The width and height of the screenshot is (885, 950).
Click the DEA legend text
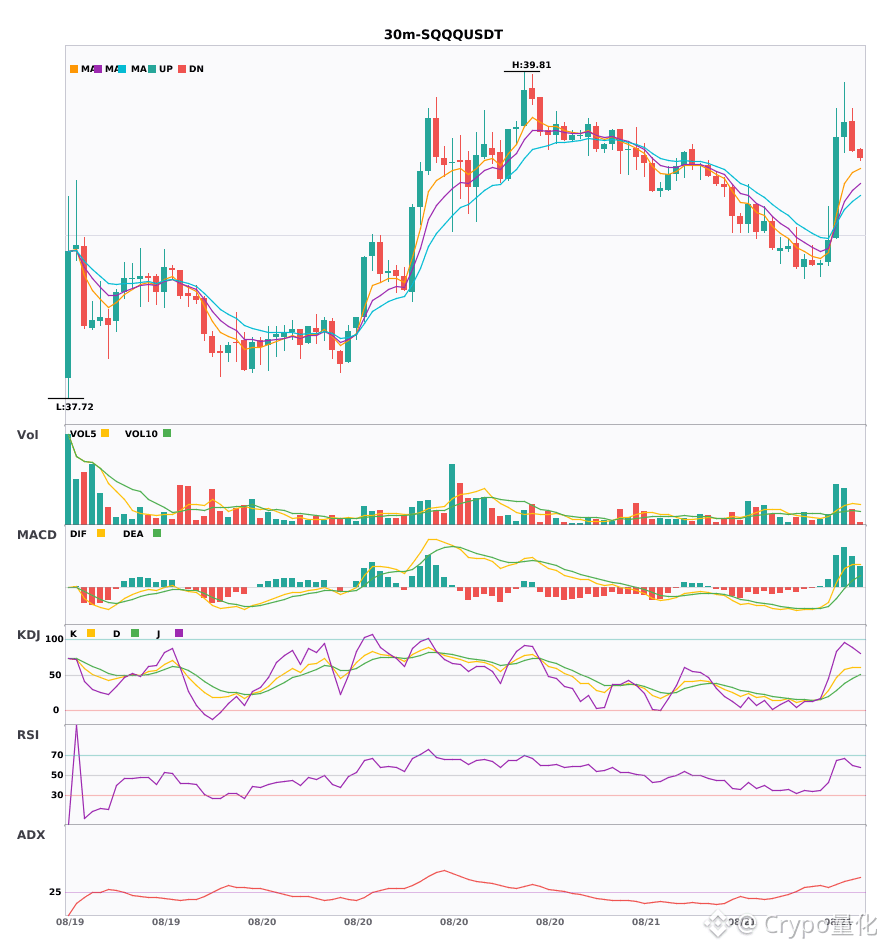133,534
